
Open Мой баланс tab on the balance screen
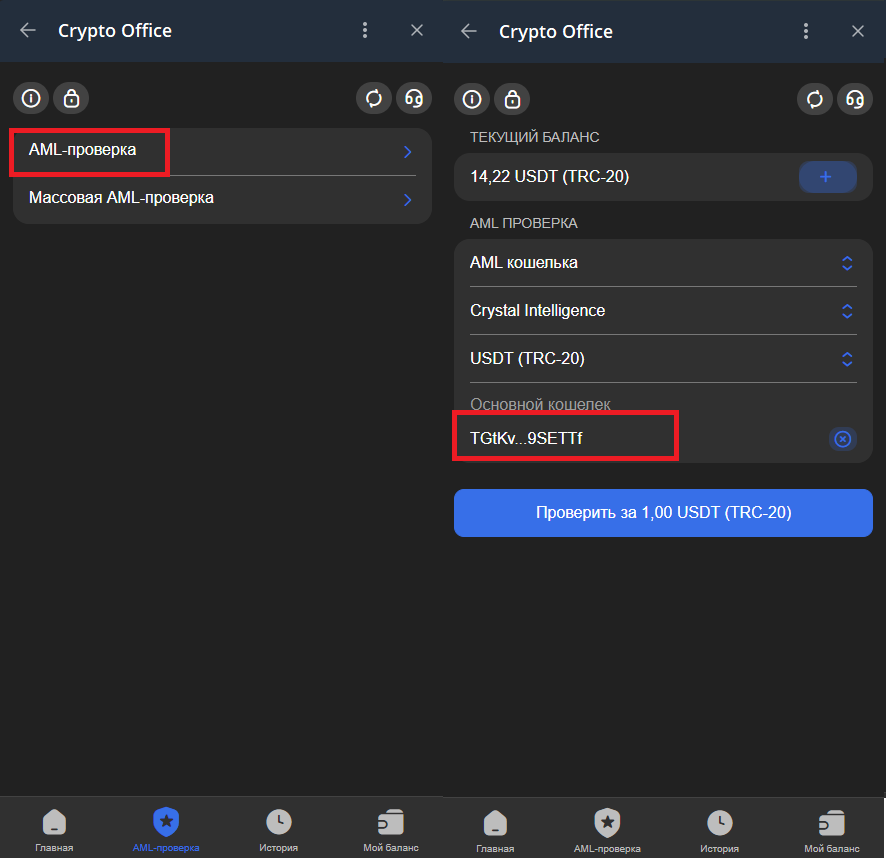831,830
